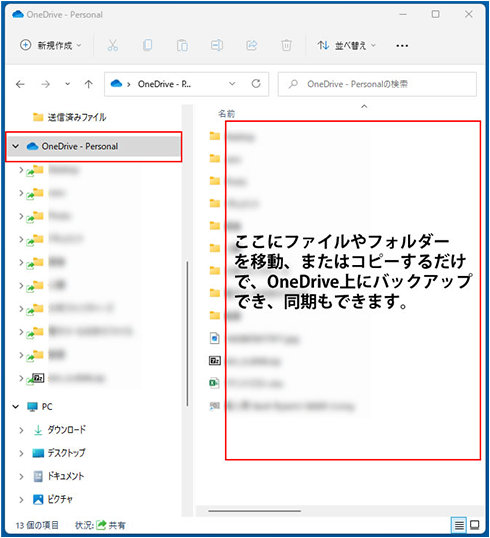The width and height of the screenshot is (490, 538).
Task: Open the 並べ替え sort dropdown
Action: pos(347,45)
